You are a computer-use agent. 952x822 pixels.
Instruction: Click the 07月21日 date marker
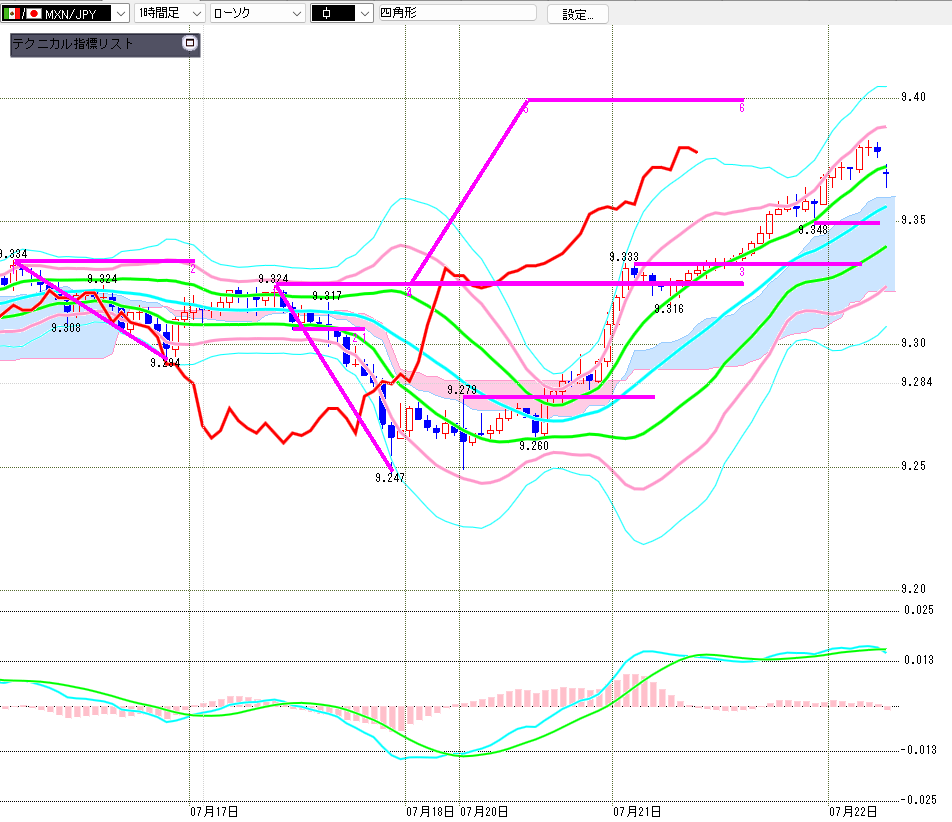point(636,811)
